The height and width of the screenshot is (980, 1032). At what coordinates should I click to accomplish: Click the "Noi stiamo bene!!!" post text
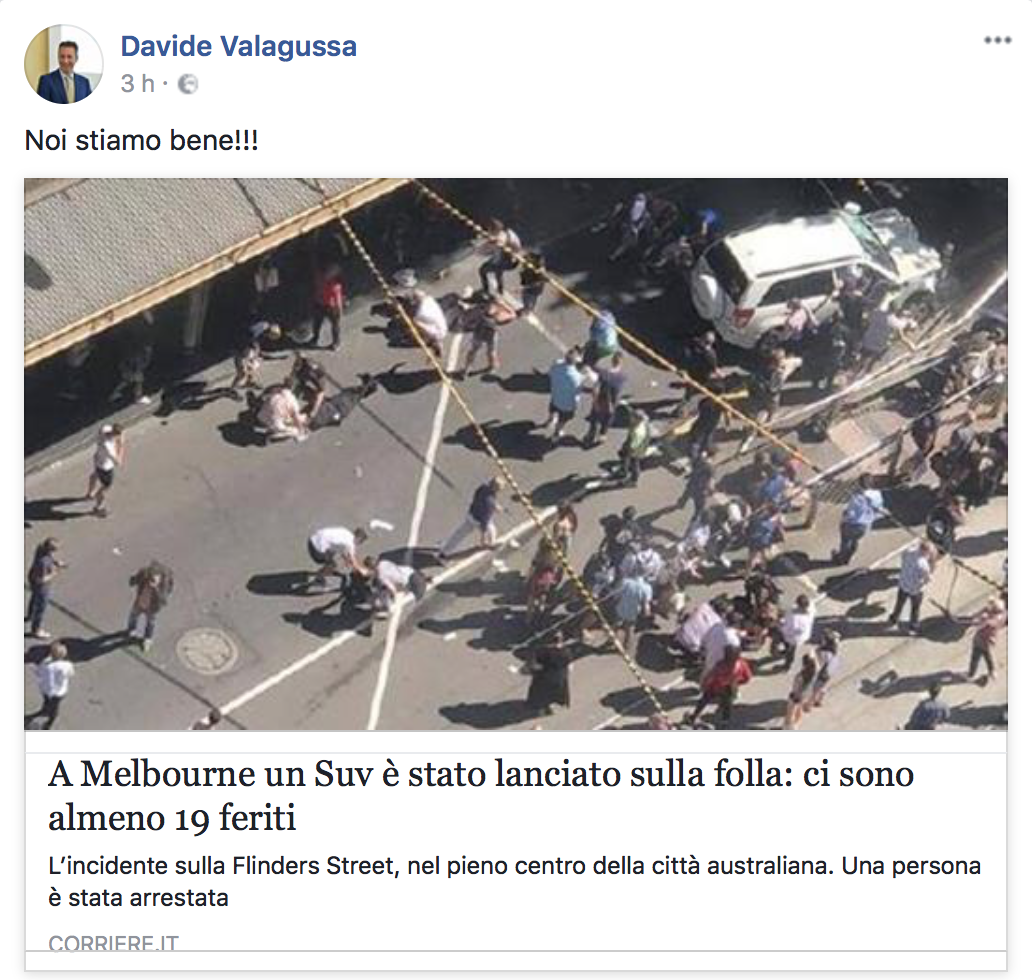(x=142, y=141)
